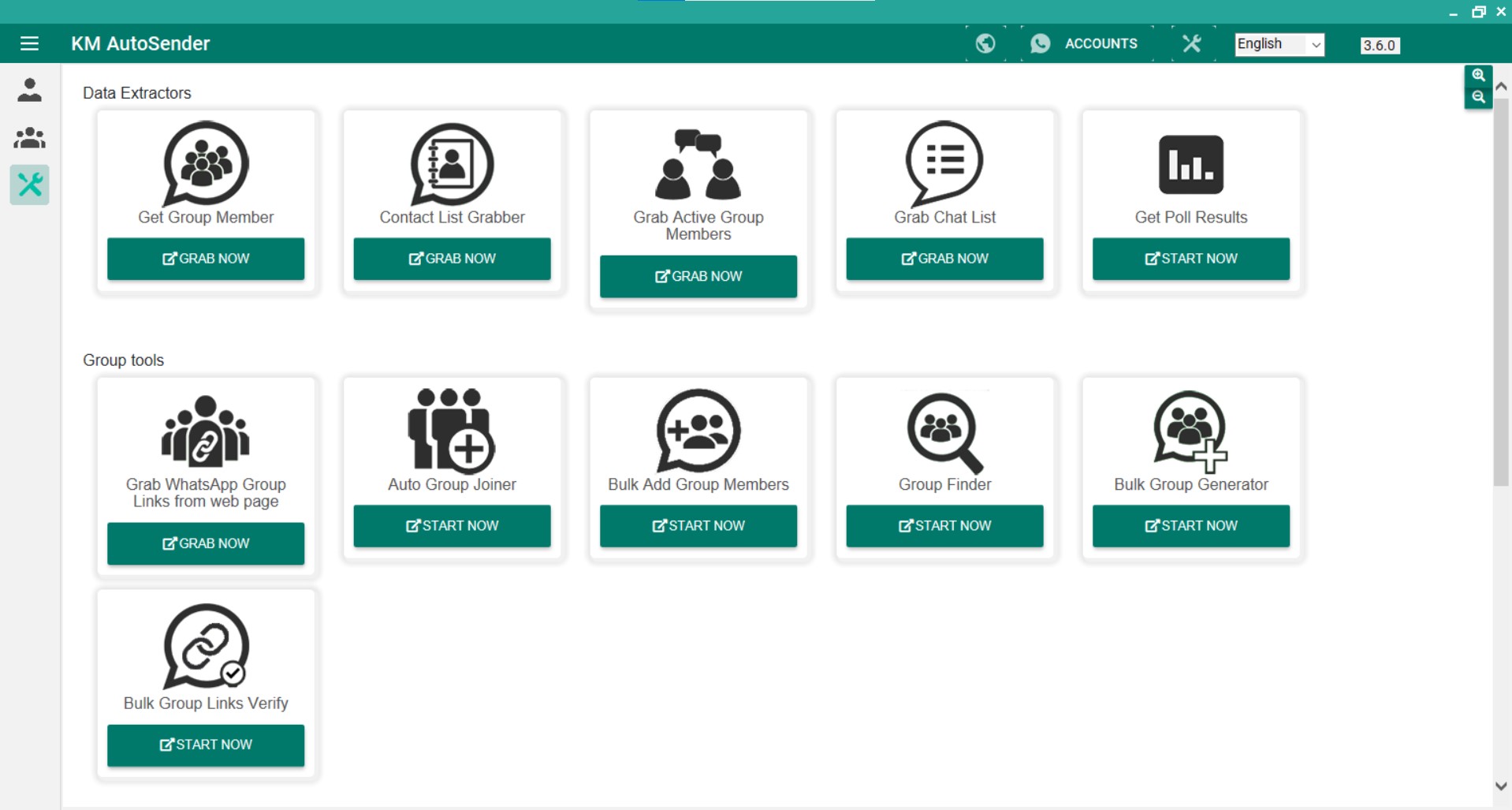Open the hamburger menu
The width and height of the screenshot is (1512, 810).
[x=29, y=43]
